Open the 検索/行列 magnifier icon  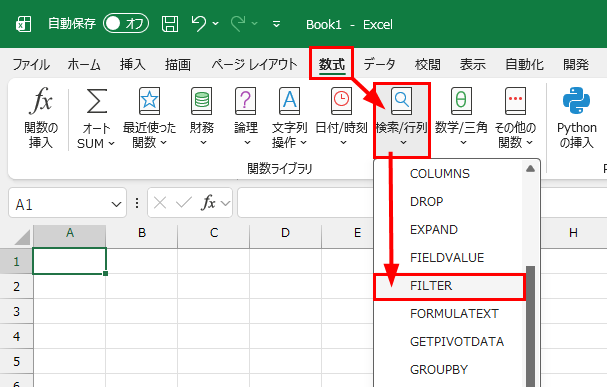click(401, 101)
